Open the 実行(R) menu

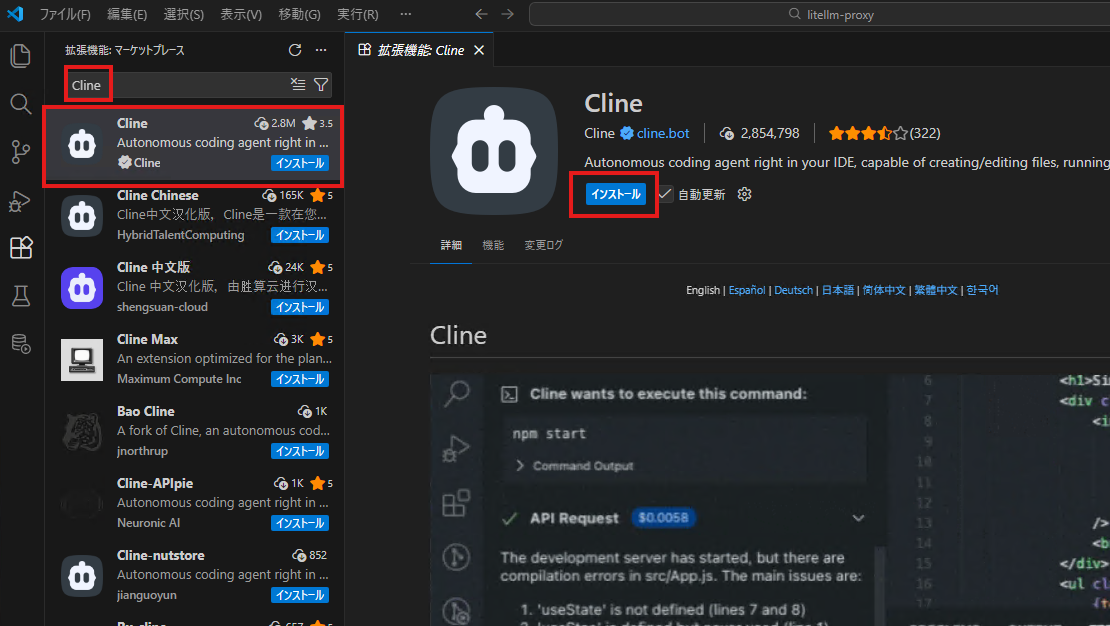coord(357,14)
